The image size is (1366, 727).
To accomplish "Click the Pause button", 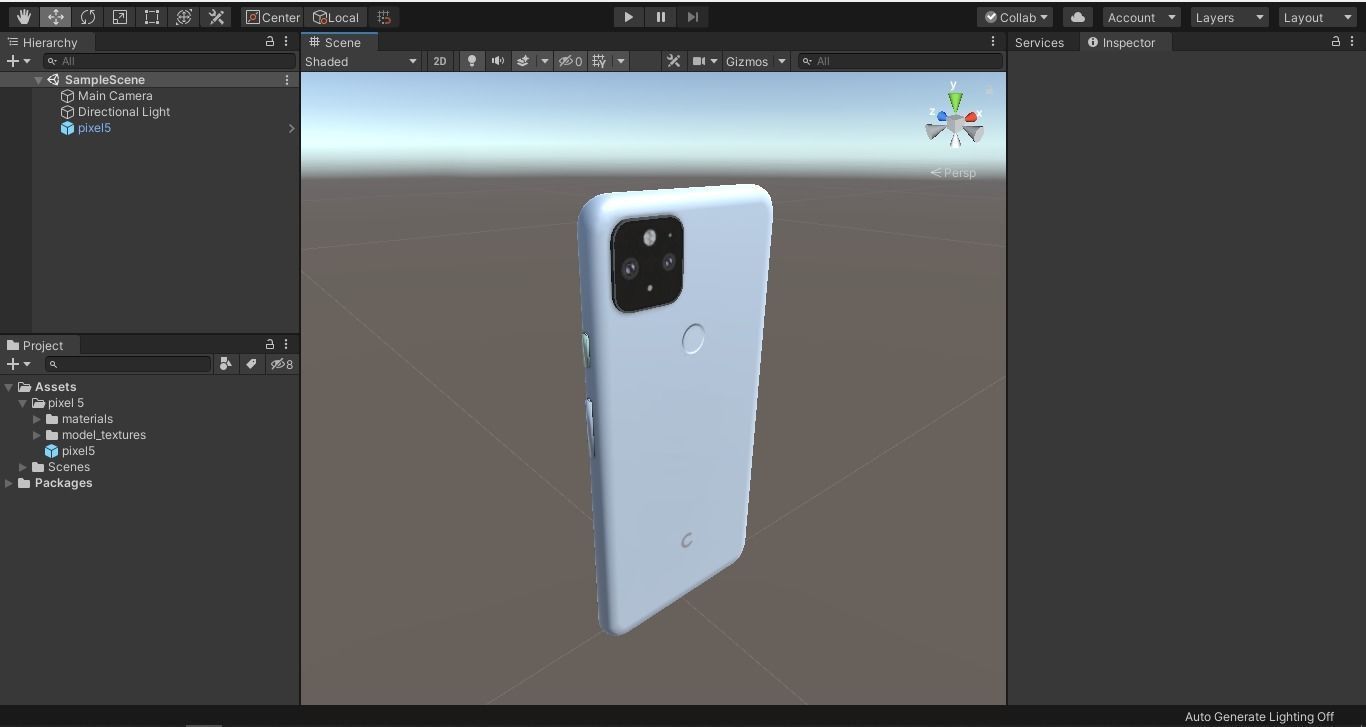I will click(660, 17).
